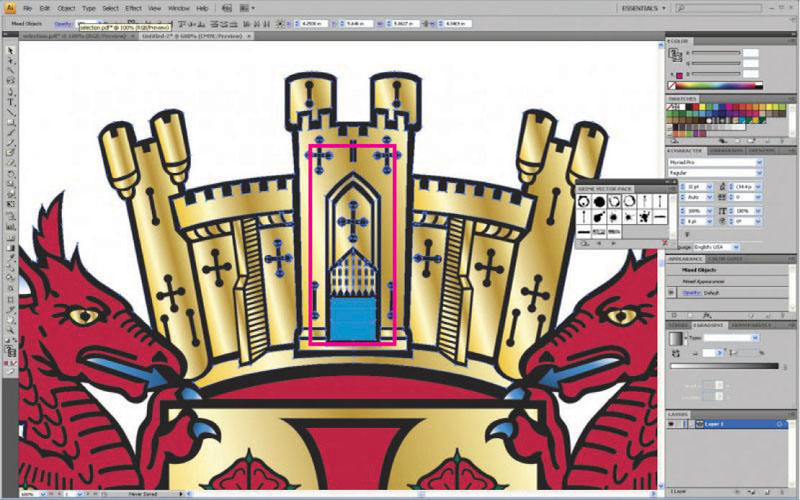Delete selection using Layers panel trash
Viewport: 800px width, 500px height.
pos(784,491)
